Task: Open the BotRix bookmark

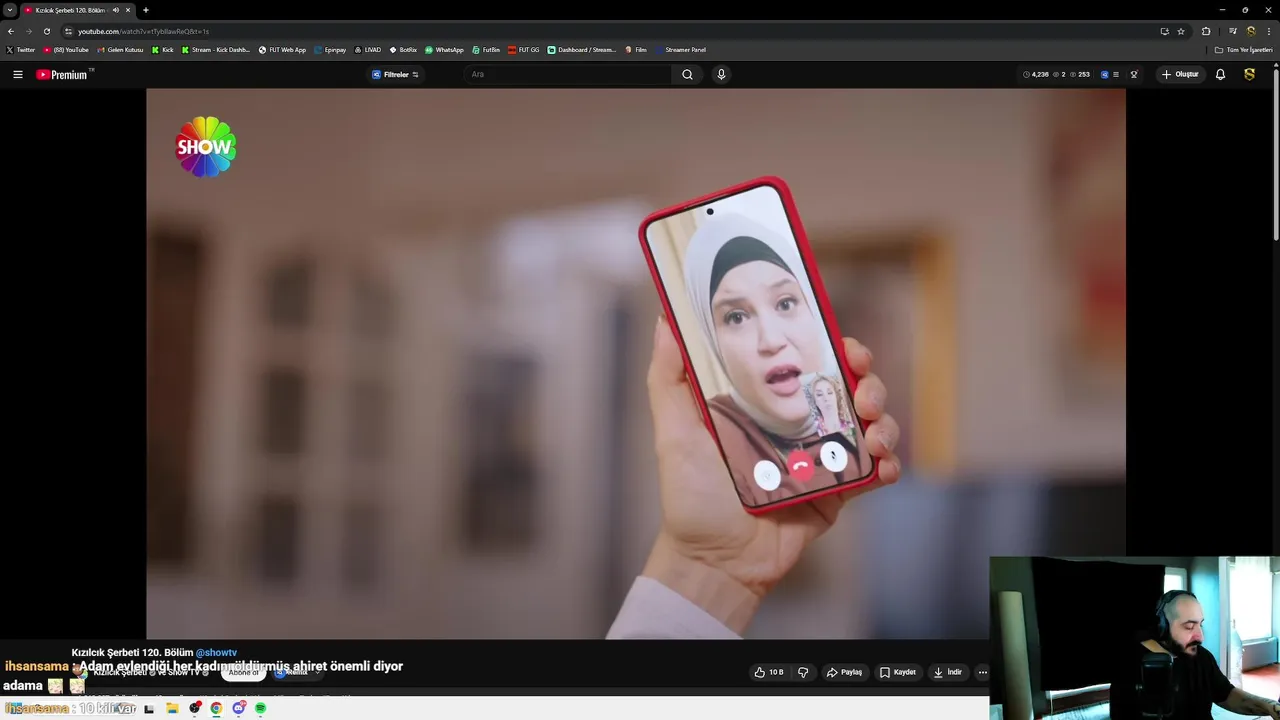Action: pos(403,50)
